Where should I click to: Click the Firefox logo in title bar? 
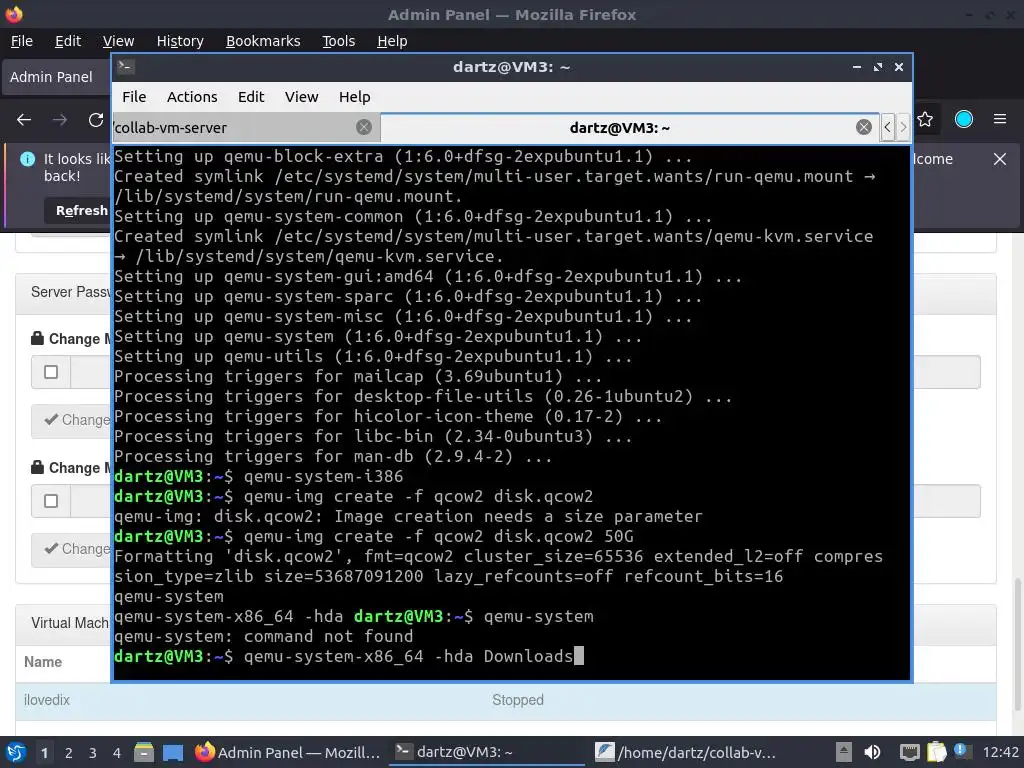click(14, 14)
